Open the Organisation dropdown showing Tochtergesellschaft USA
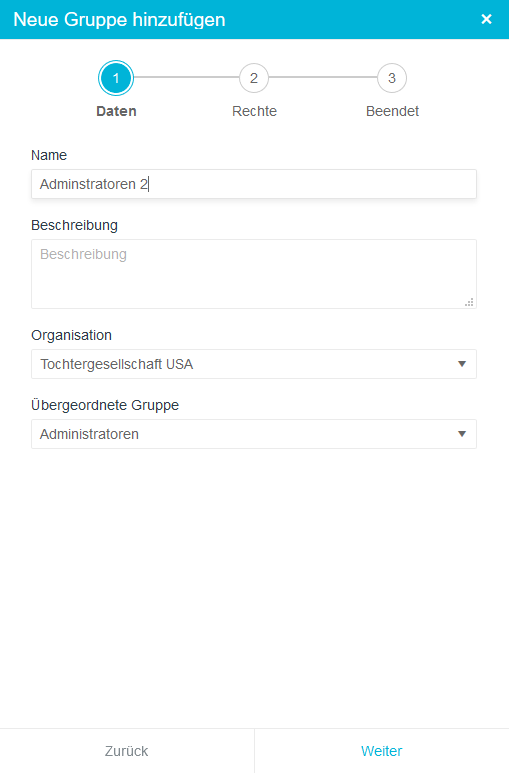 (x=254, y=364)
